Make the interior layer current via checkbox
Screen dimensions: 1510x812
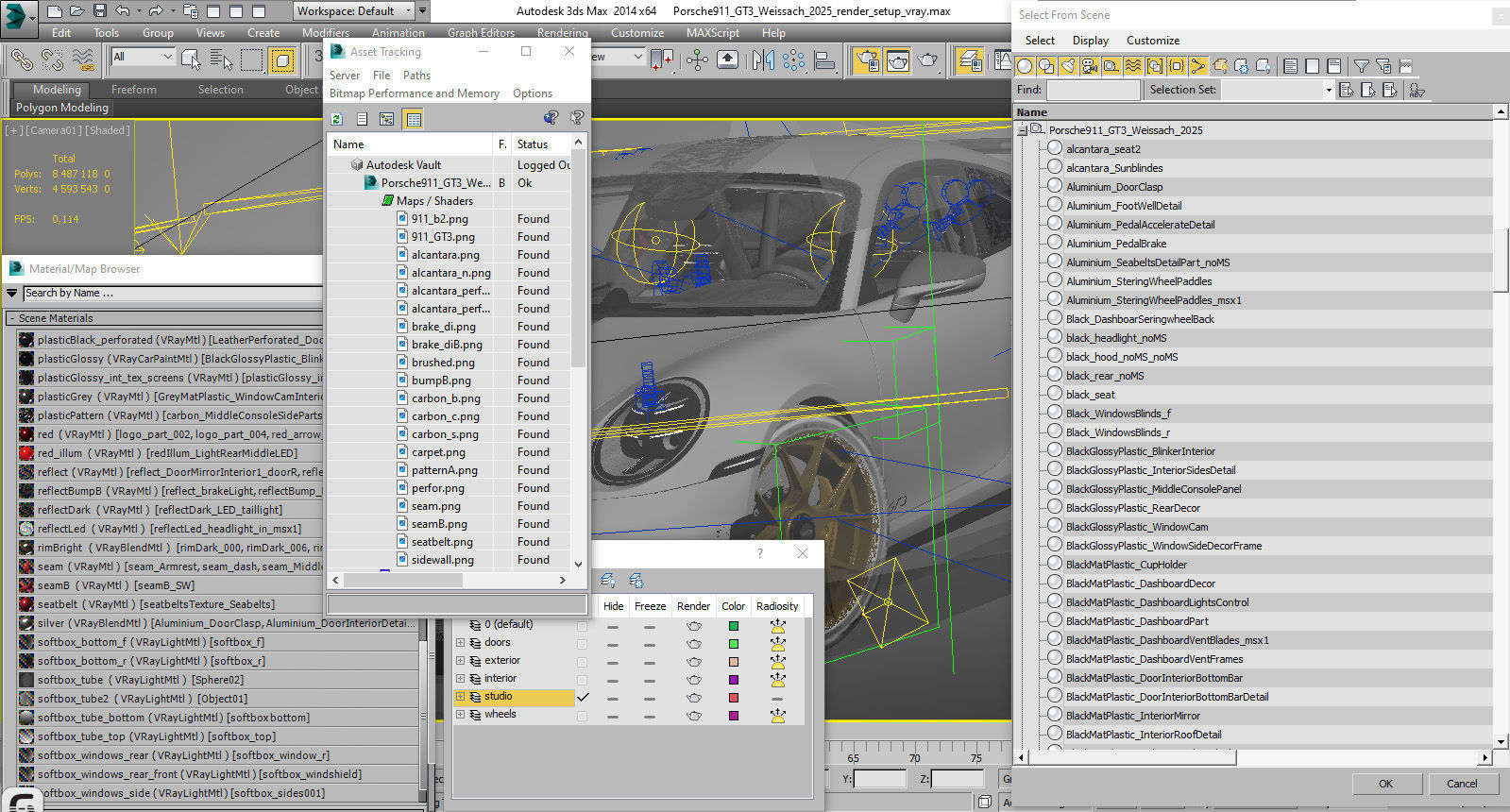[582, 680]
